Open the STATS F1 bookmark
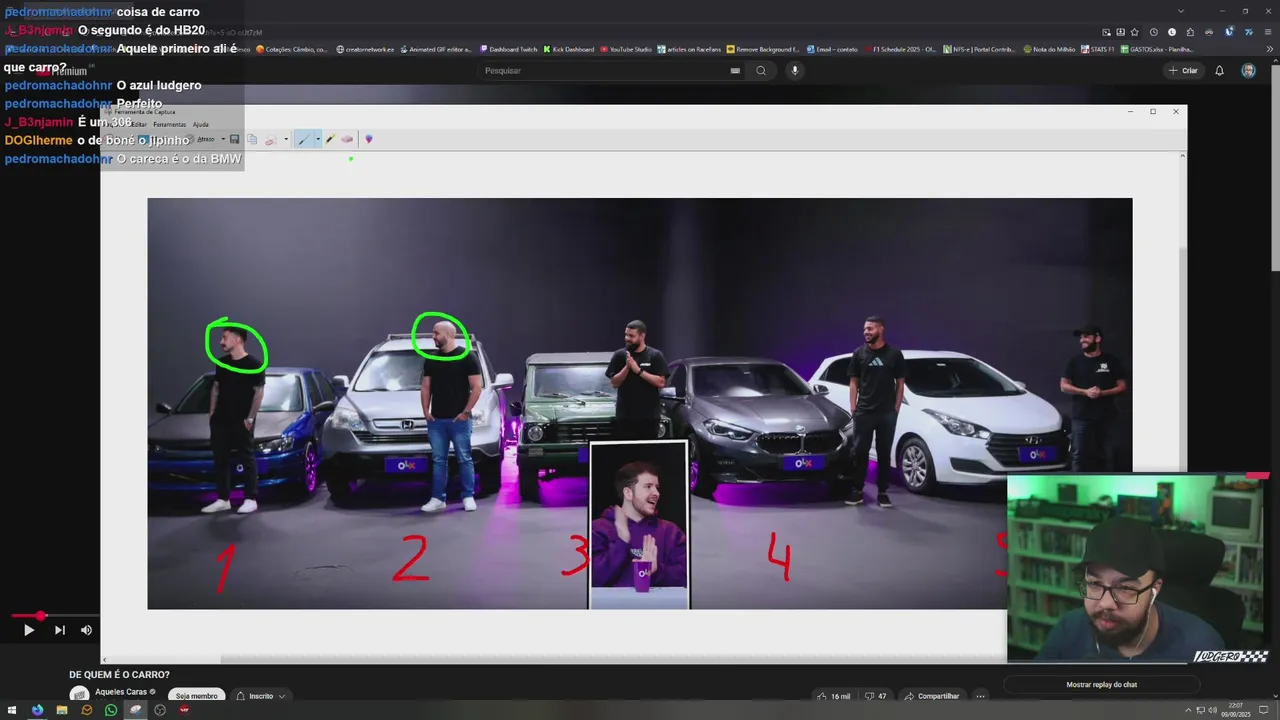Image resolution: width=1280 pixels, height=720 pixels. pos(1097,49)
